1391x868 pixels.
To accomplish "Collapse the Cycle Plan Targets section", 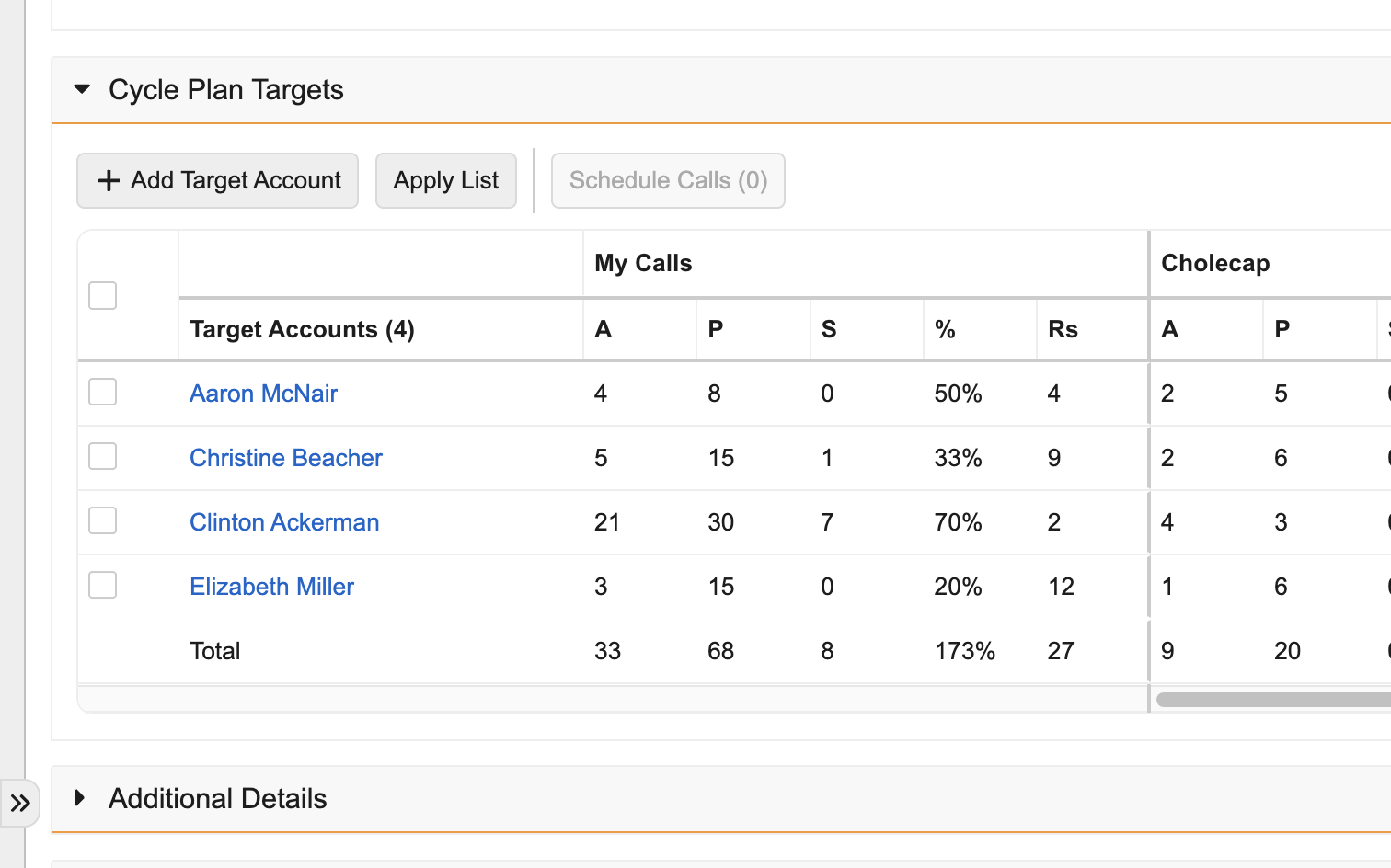I will (x=82, y=89).
